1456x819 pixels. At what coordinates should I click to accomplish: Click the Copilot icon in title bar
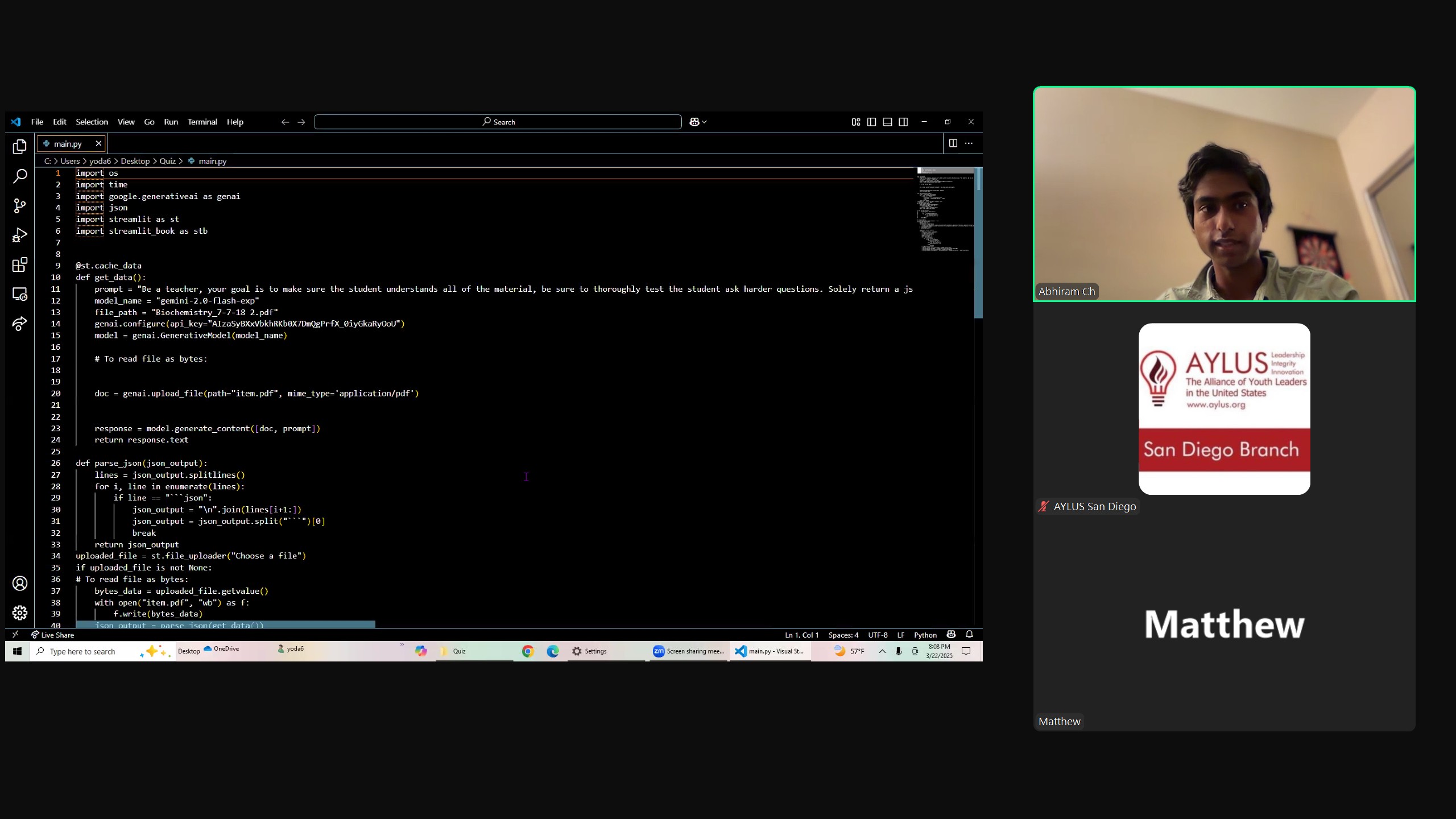point(694,122)
